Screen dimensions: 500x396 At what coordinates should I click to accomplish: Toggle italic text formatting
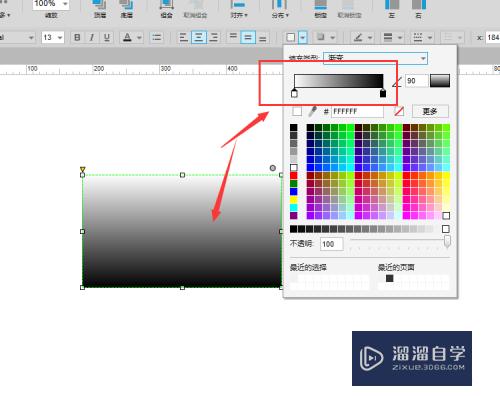click(x=92, y=37)
